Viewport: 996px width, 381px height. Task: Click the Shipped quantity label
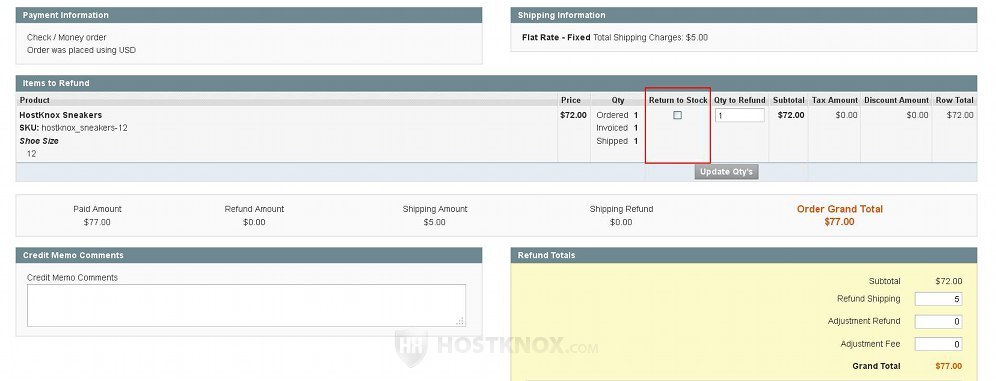612,141
